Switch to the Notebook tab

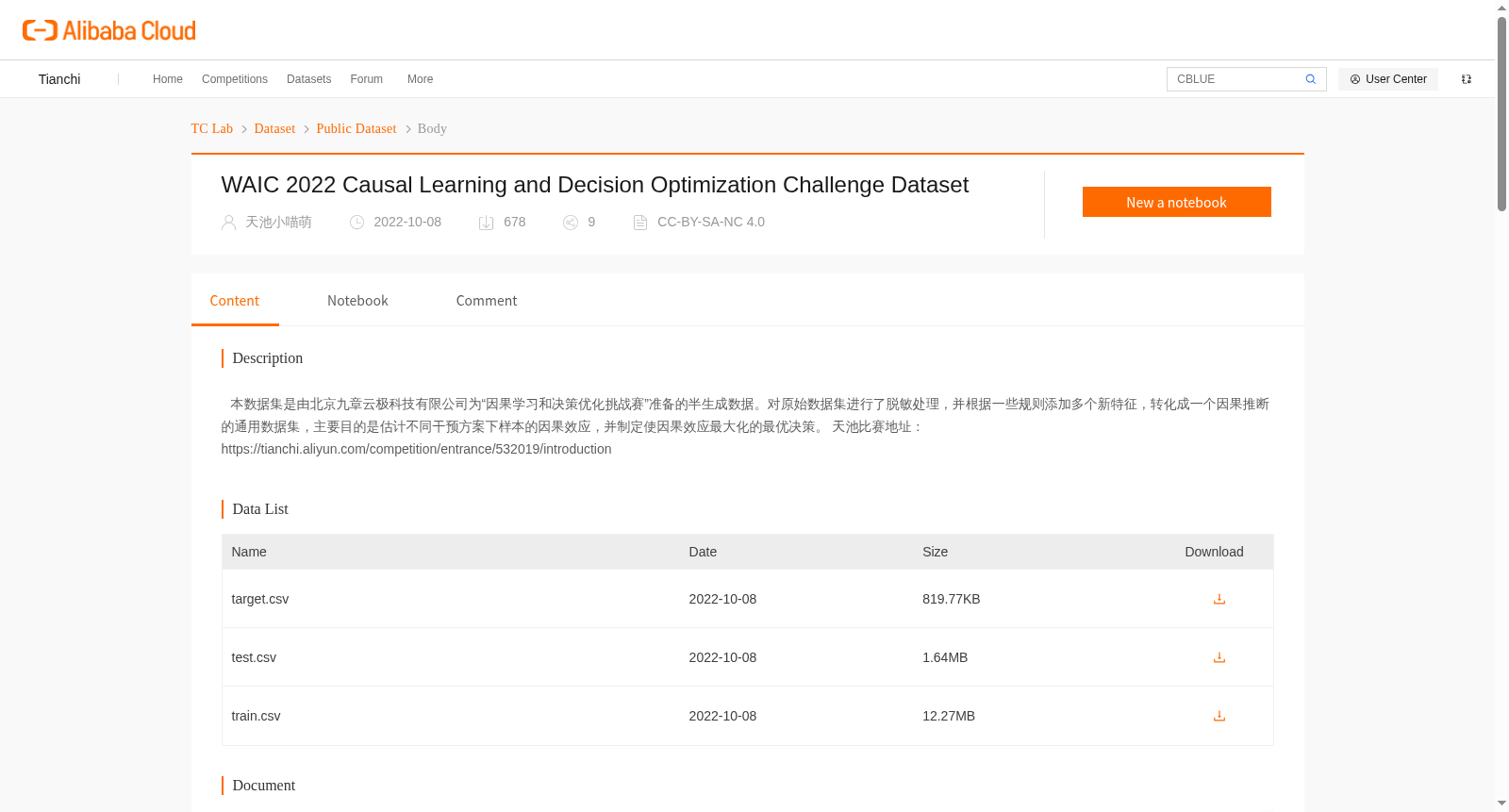[x=357, y=301]
